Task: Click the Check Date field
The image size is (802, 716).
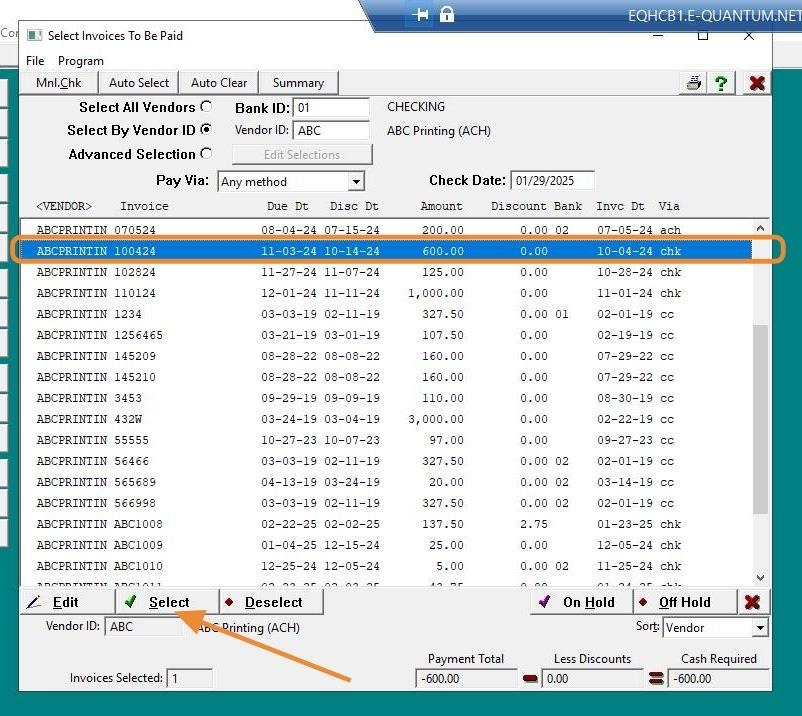Action: tap(552, 181)
